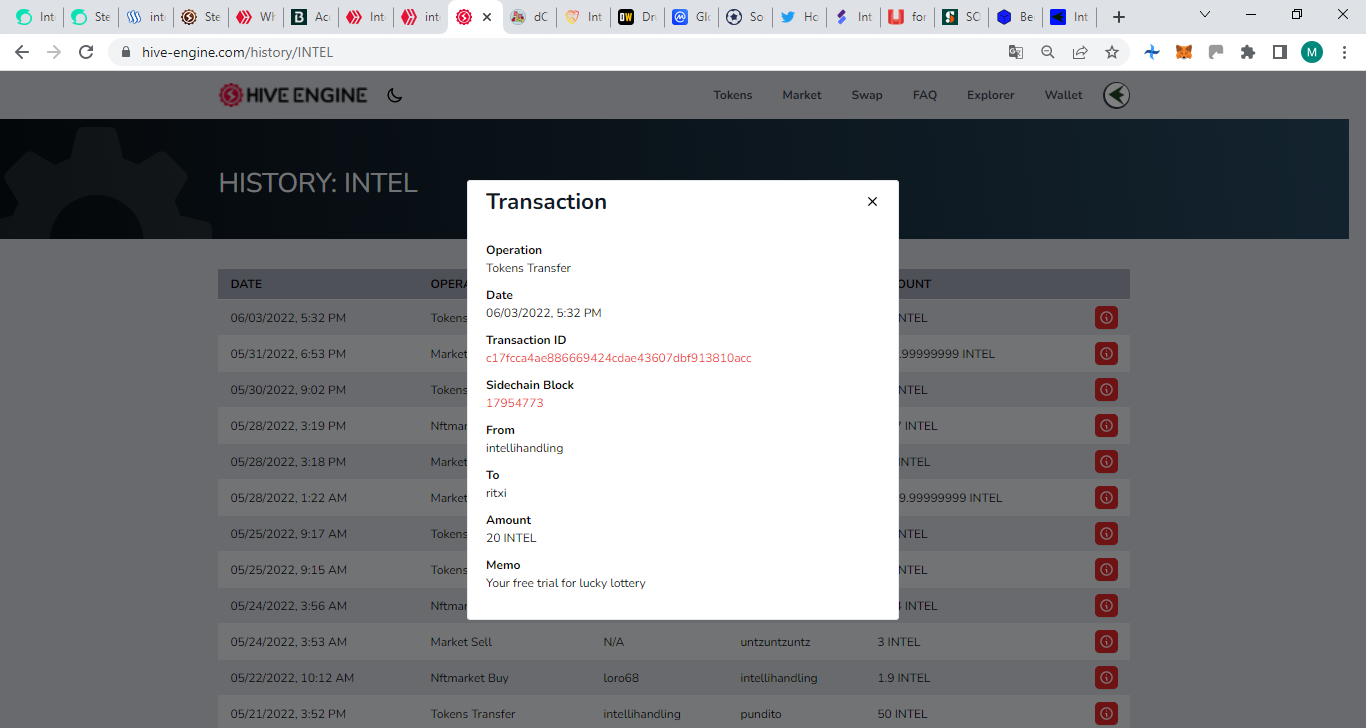
Task: Open a new browser tab
Action: point(1119,17)
